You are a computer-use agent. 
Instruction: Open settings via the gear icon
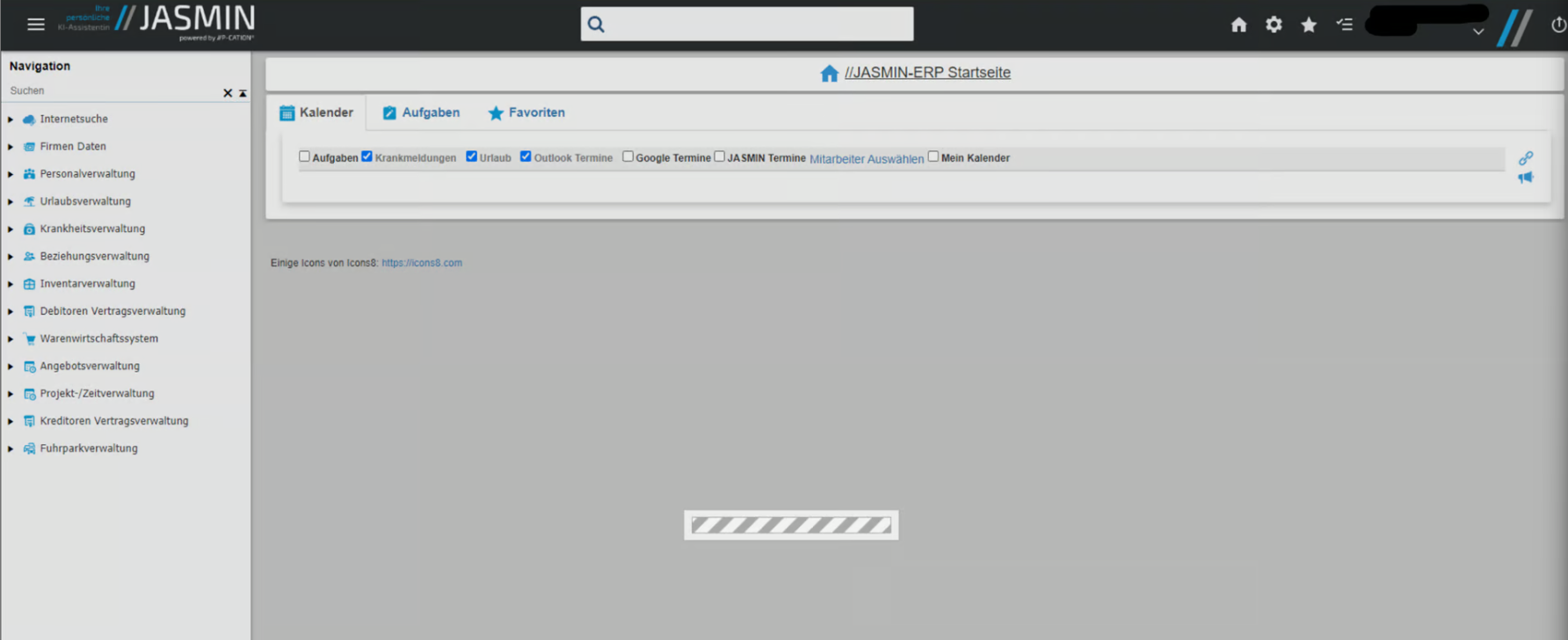(x=1274, y=25)
